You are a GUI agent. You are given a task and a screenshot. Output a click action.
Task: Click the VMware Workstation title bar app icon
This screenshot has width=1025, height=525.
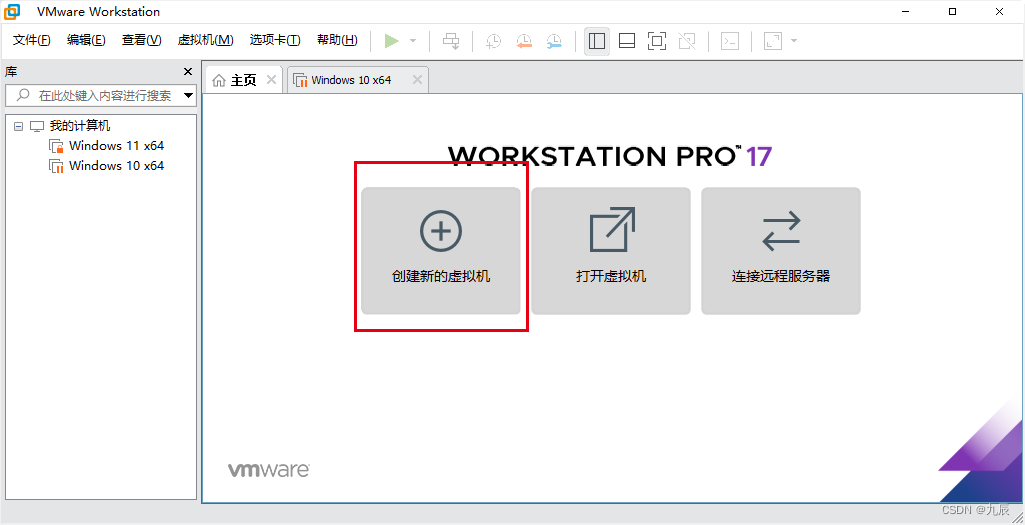coord(12,12)
